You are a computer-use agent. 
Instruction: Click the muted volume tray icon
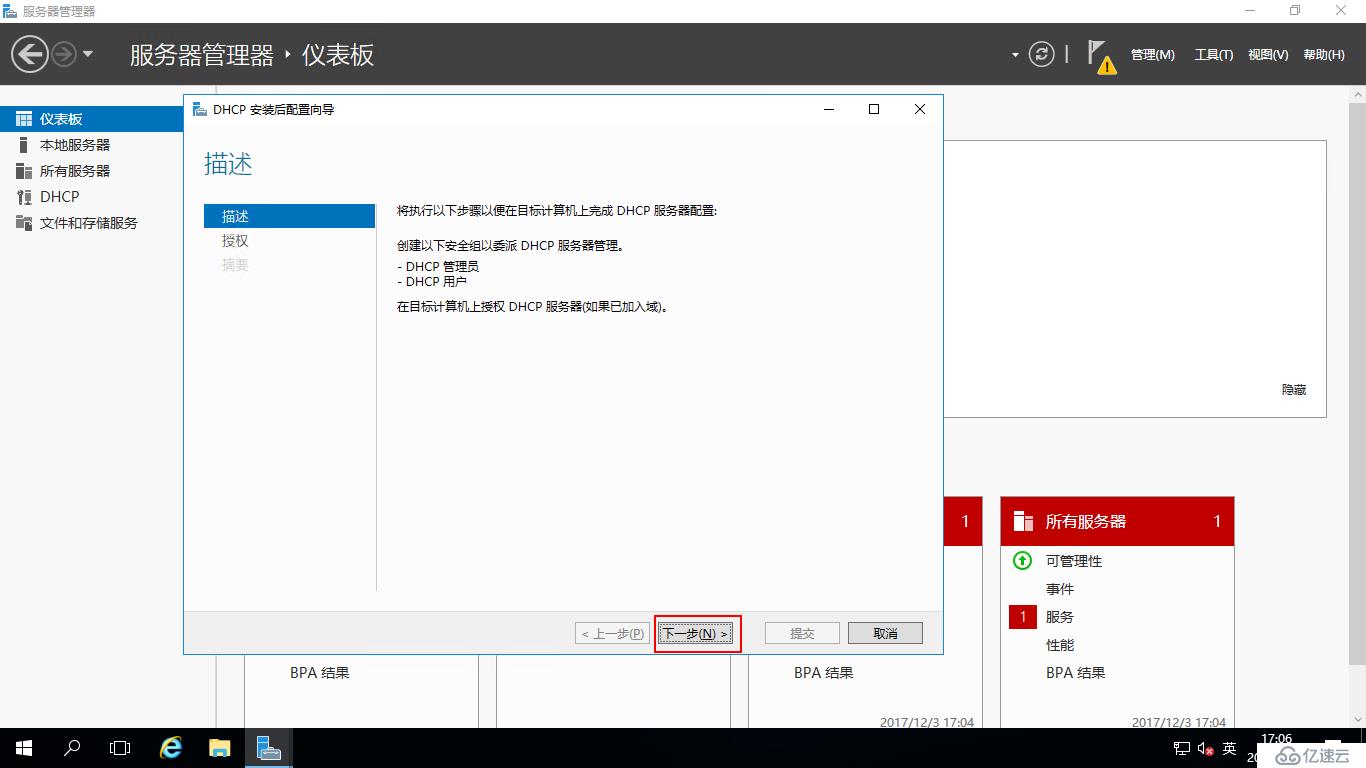click(1205, 749)
